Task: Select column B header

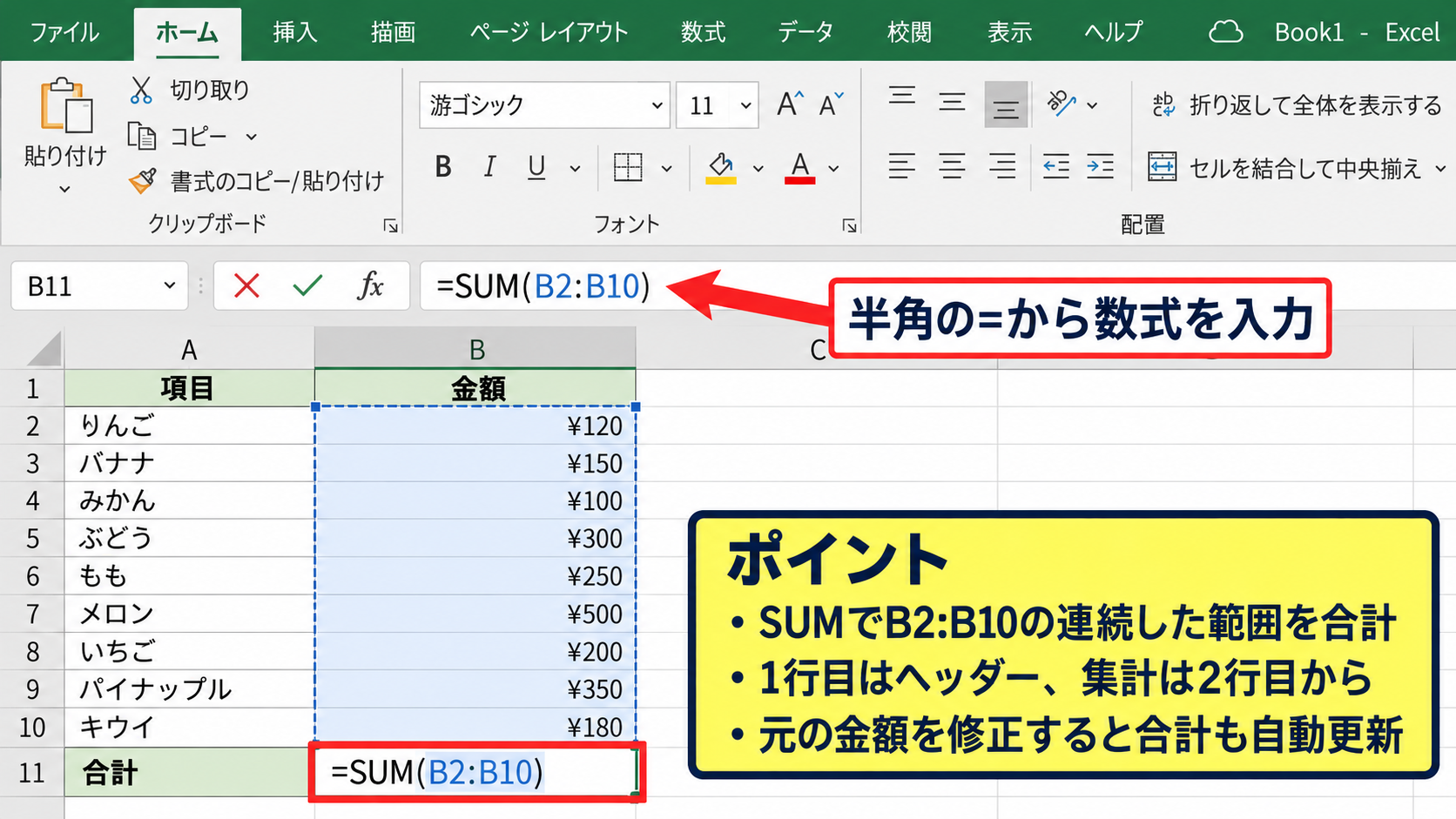Action: coord(475,349)
